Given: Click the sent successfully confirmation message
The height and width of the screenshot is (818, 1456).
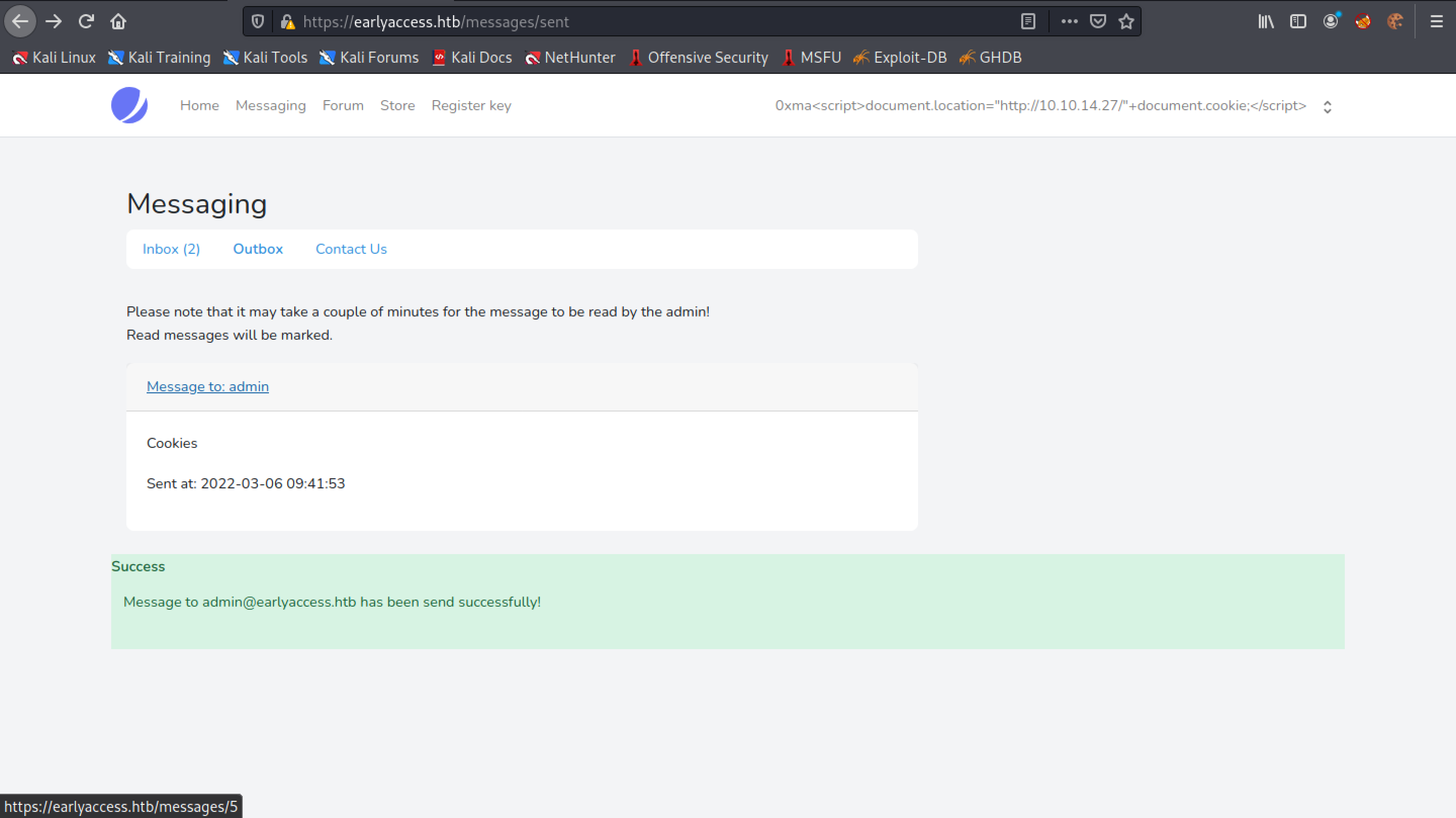Looking at the screenshot, I should pos(332,602).
